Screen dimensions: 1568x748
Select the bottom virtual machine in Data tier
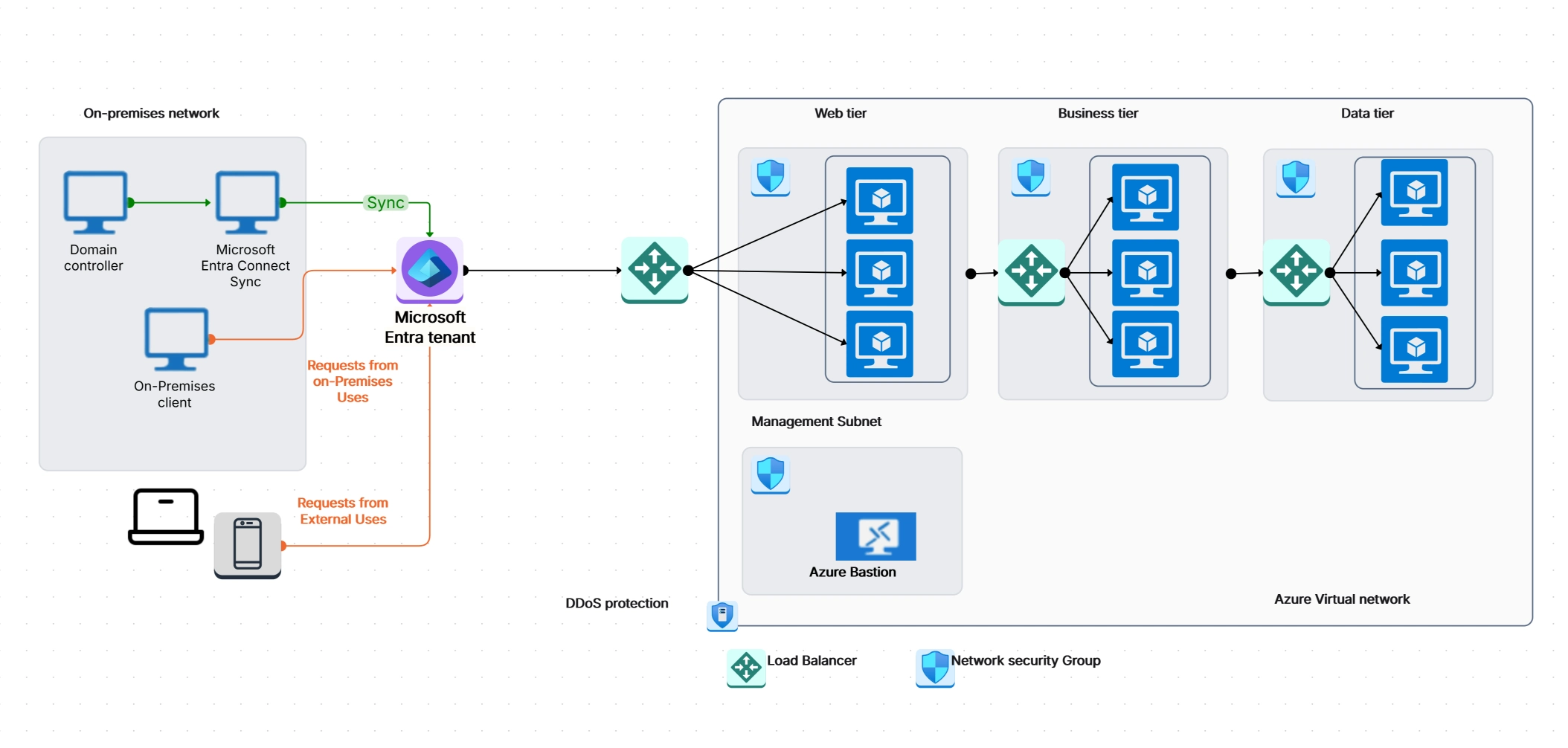[1414, 349]
